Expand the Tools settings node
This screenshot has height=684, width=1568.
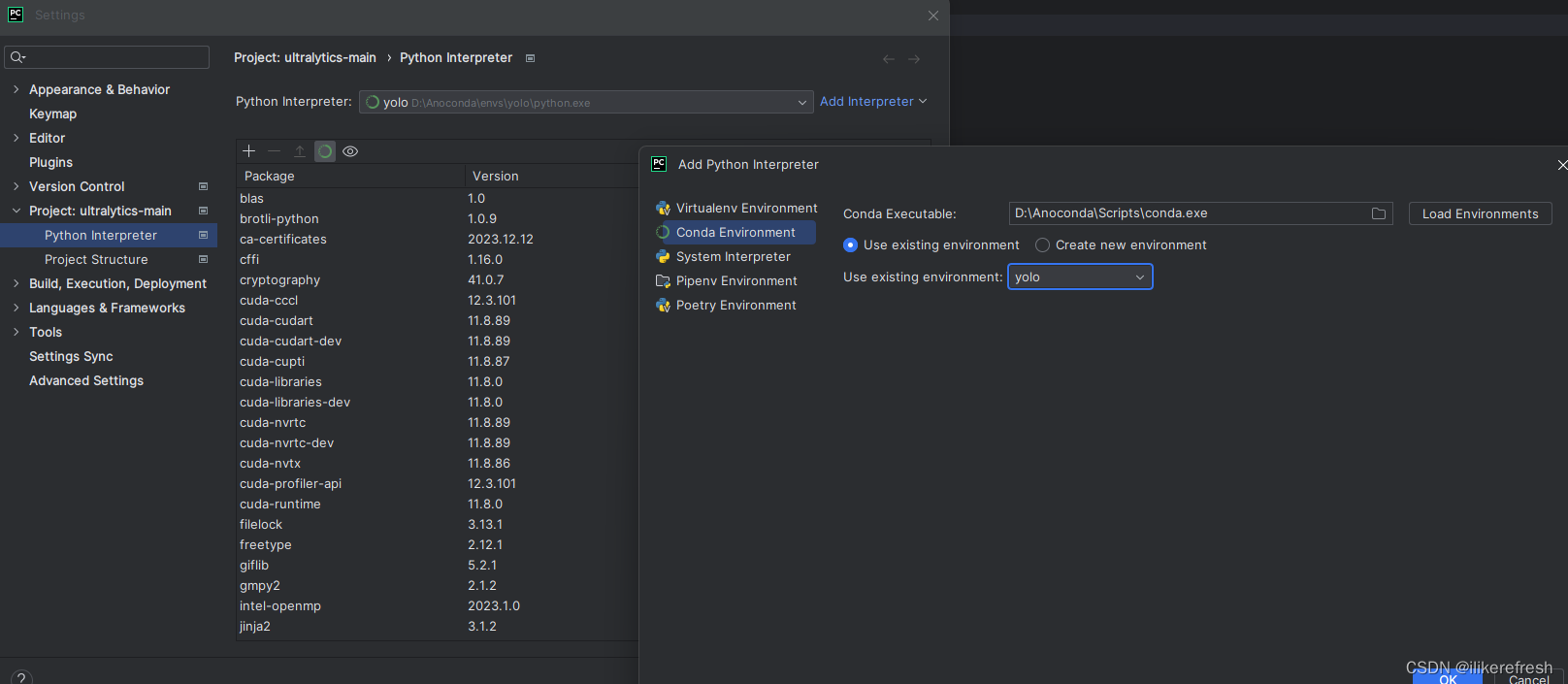pos(16,332)
